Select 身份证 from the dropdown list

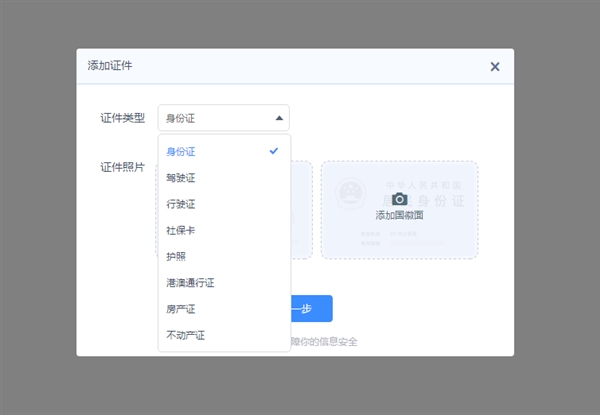tap(182, 152)
